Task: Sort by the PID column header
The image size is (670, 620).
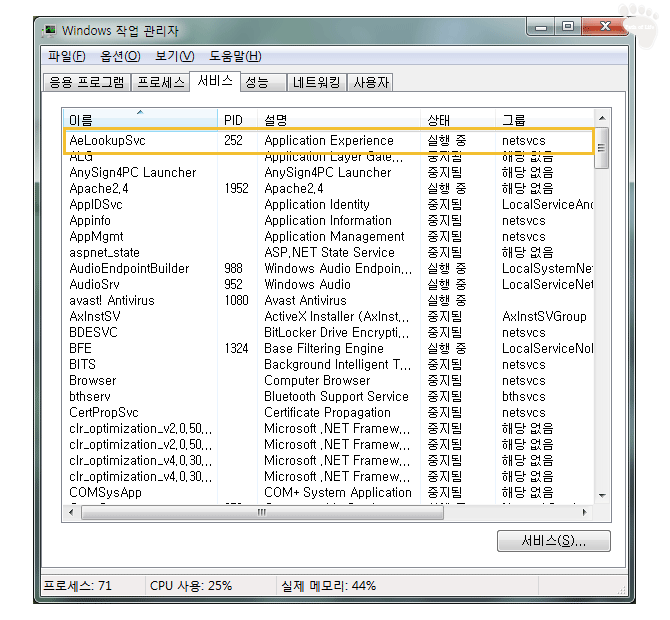Action: click(x=238, y=120)
